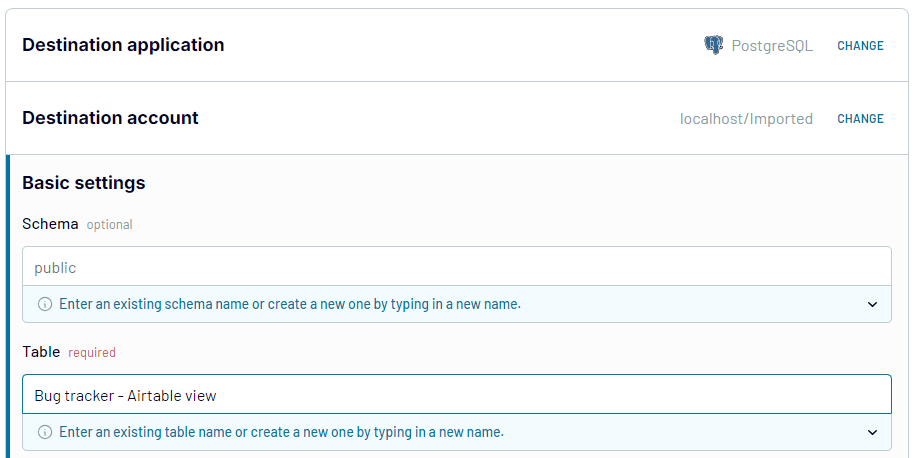Screen dimensions: 915x458
Task: Change the destination application
Action: tap(860, 46)
